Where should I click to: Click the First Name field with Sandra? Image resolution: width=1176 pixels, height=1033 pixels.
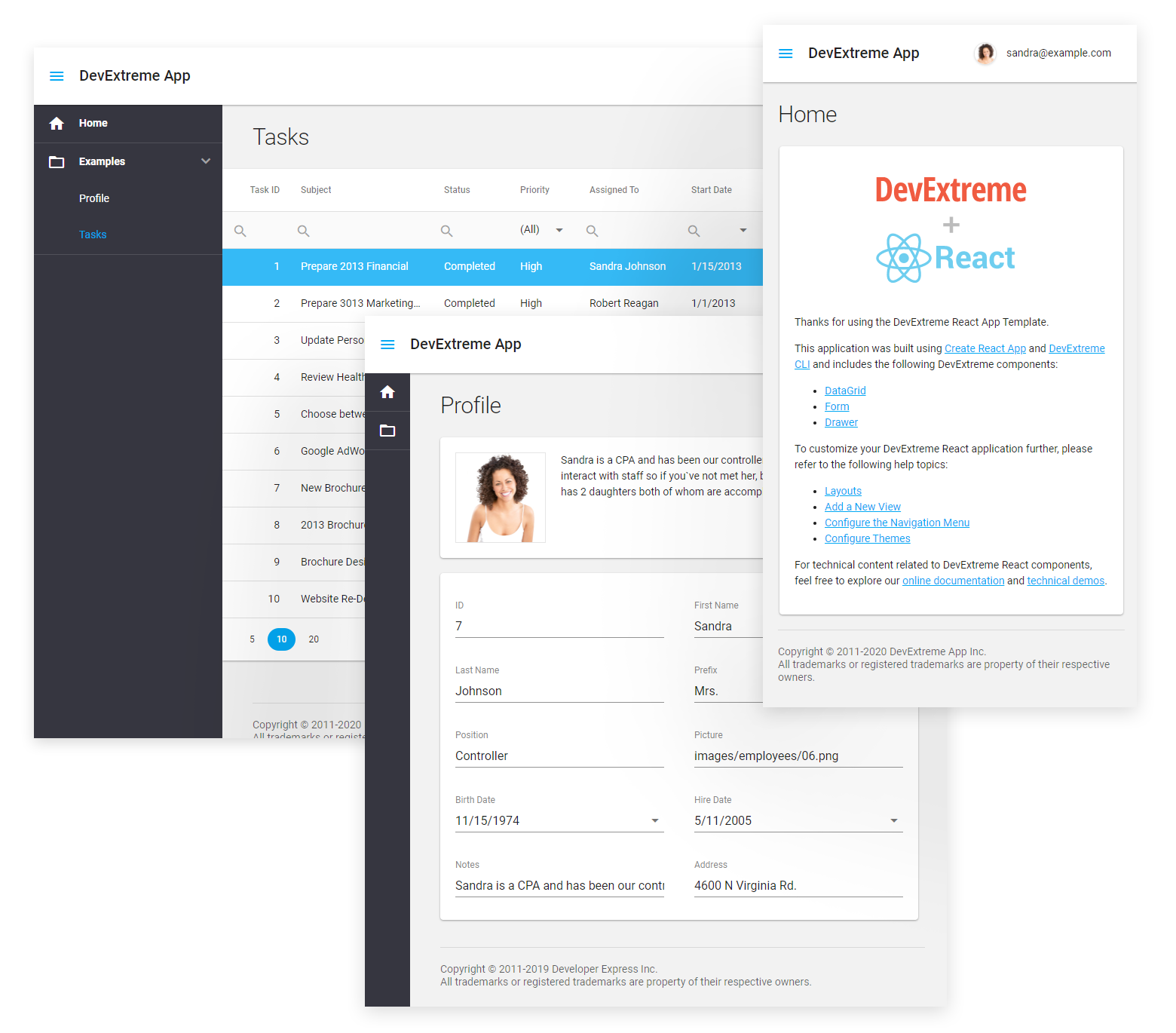pyautogui.click(x=728, y=627)
